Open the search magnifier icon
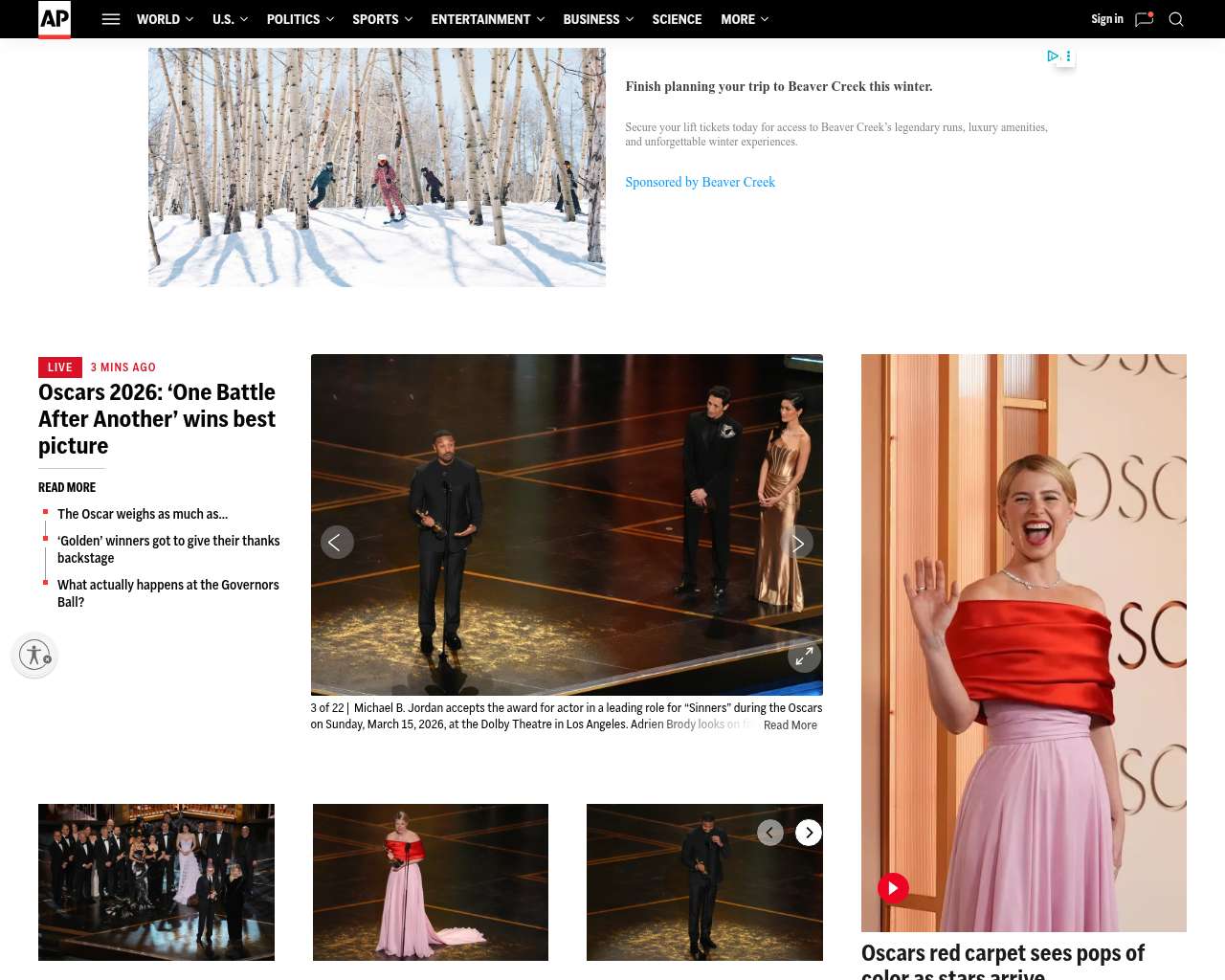1225x980 pixels. [1176, 19]
